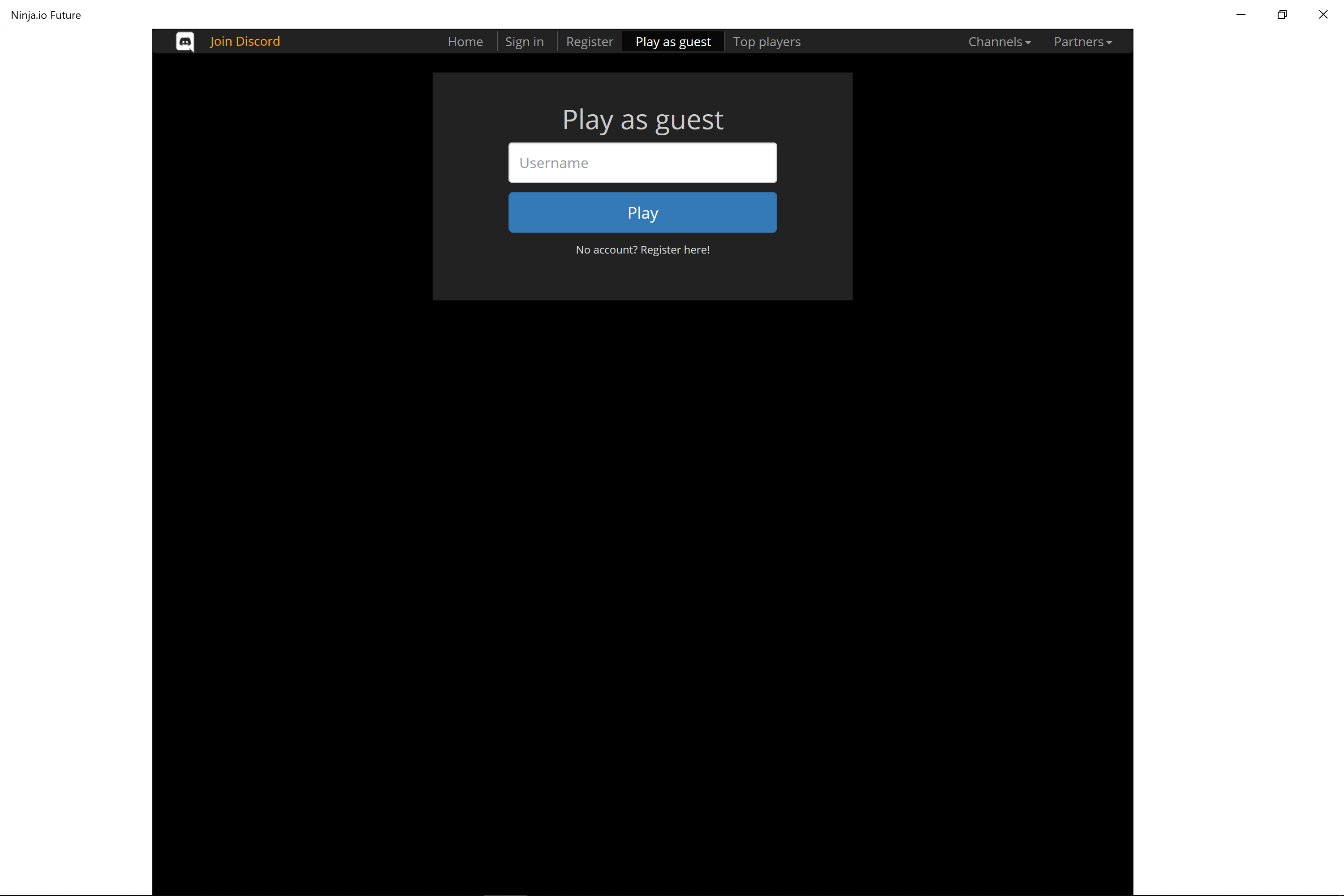Restore down the application window

(x=1282, y=14)
